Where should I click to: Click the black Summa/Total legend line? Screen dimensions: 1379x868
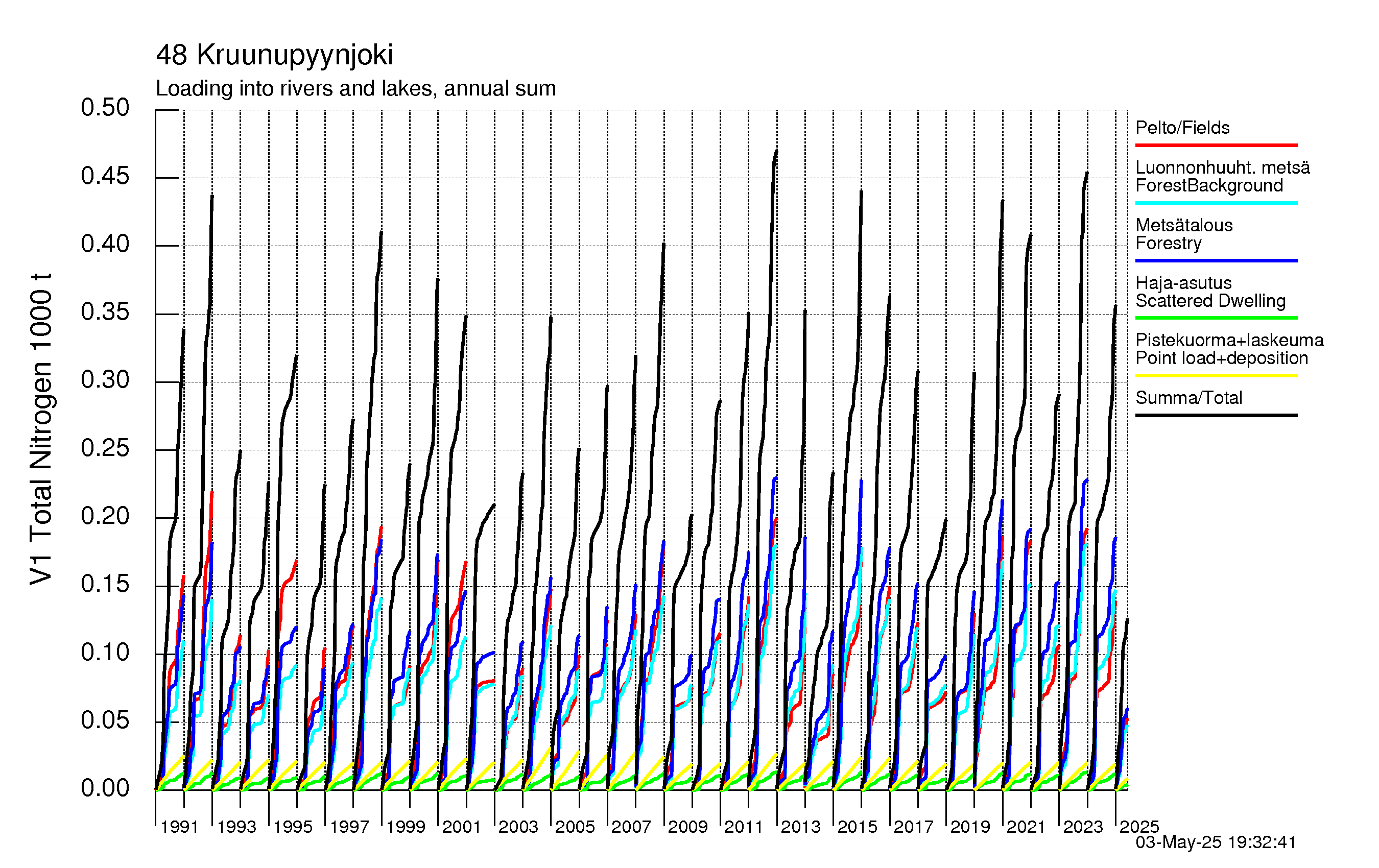tap(1217, 415)
